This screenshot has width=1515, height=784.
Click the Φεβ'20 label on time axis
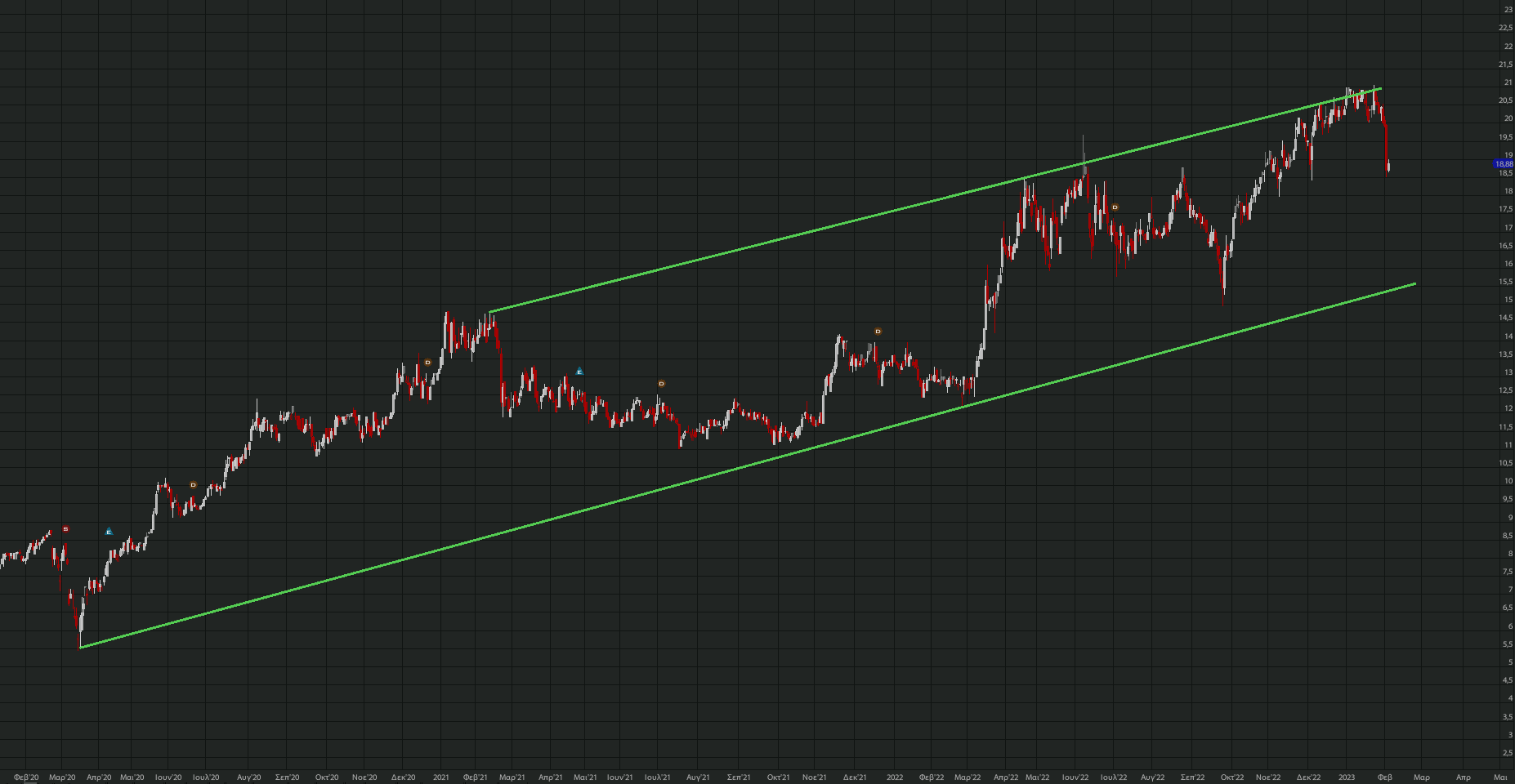tap(26, 777)
